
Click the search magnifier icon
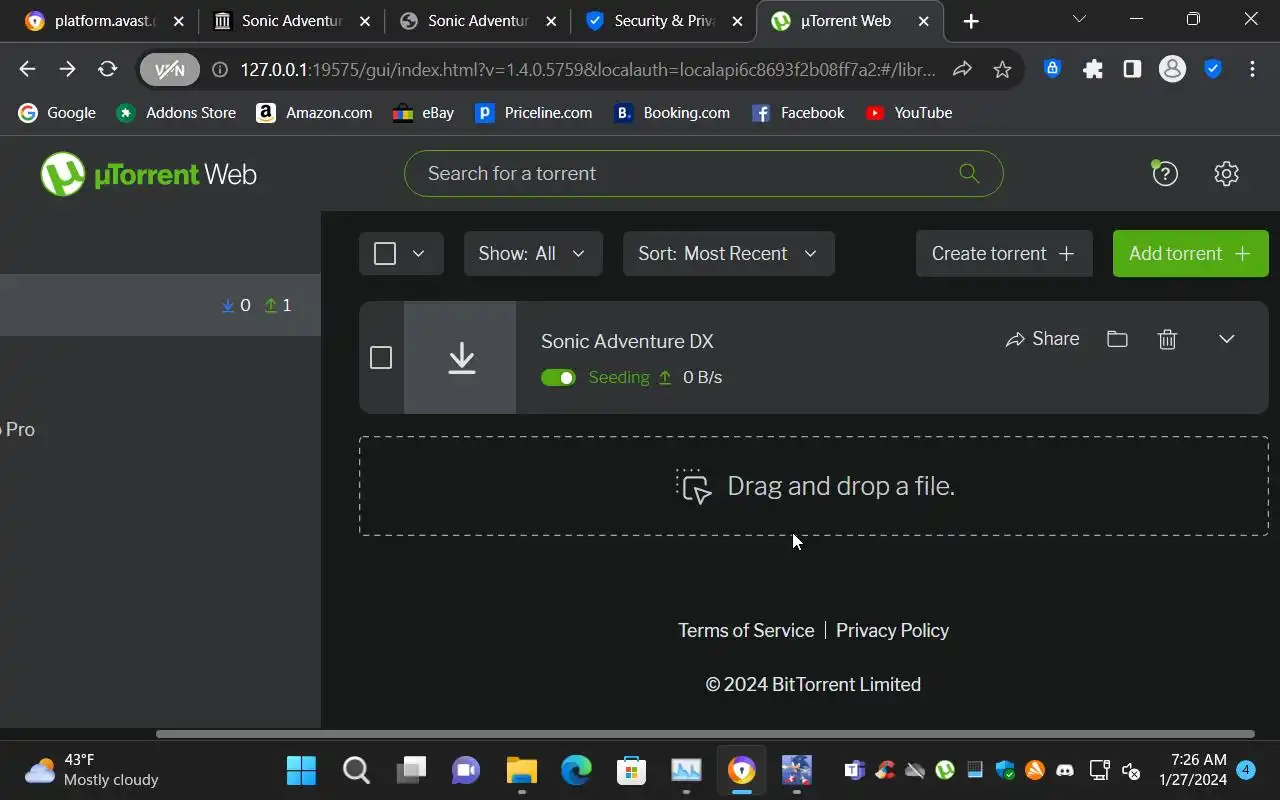pos(968,173)
